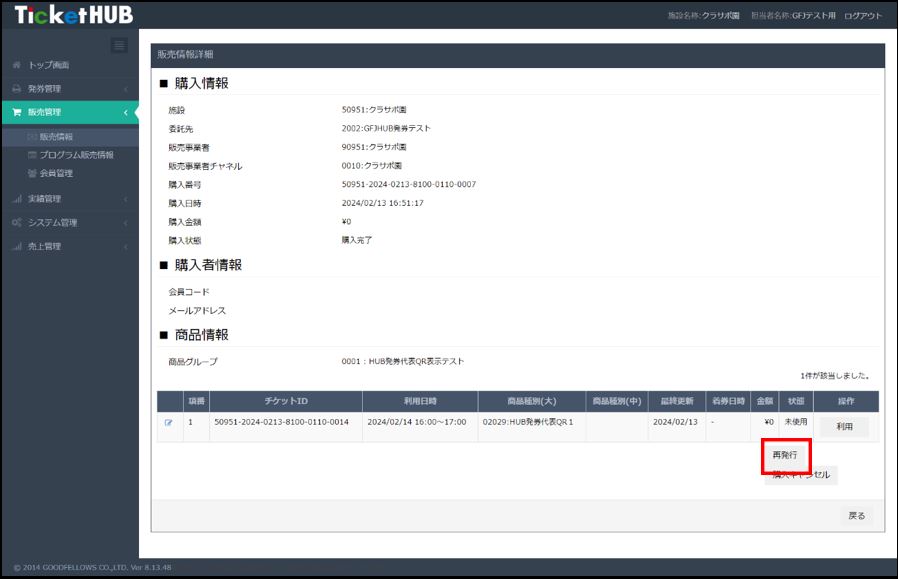This screenshot has width=898, height=579.
Task: Click the edit pencil icon in the ticket row
Action: [167, 423]
